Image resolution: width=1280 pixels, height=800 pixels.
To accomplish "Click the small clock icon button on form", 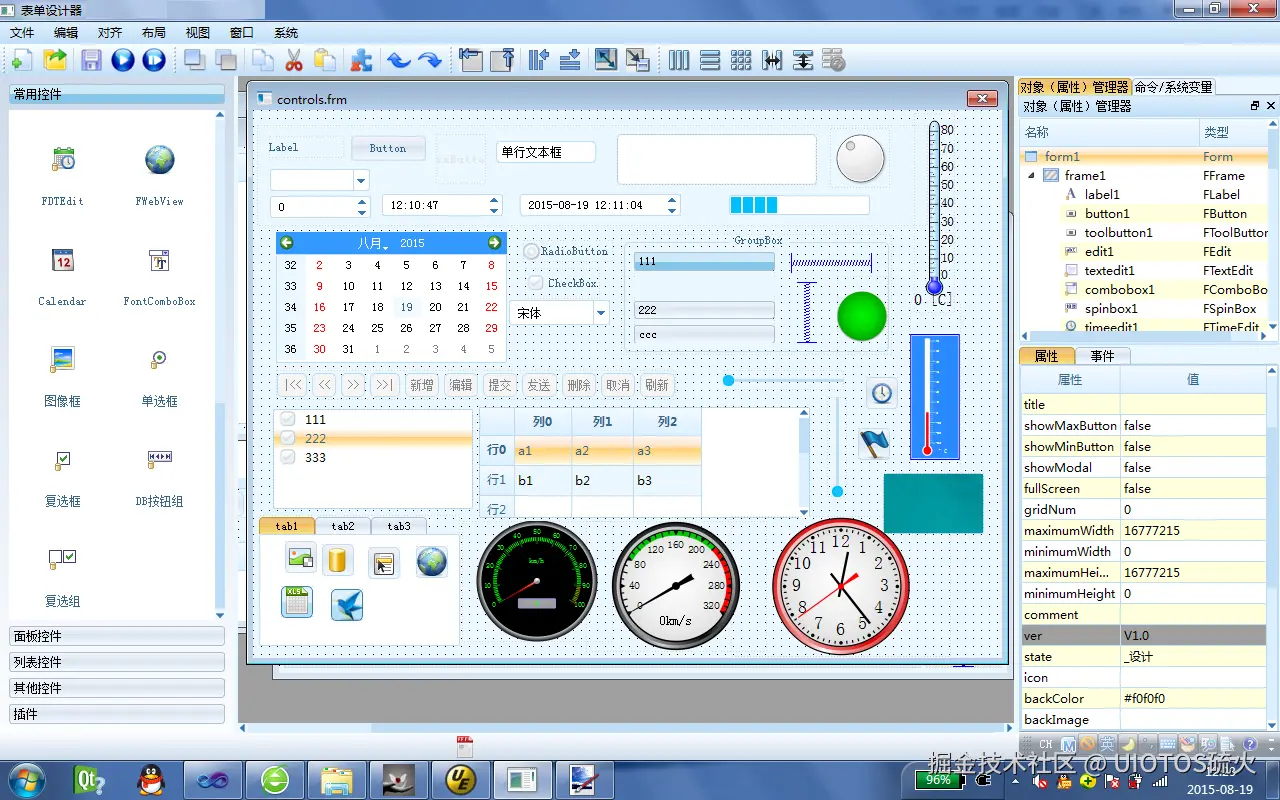I will point(881,393).
